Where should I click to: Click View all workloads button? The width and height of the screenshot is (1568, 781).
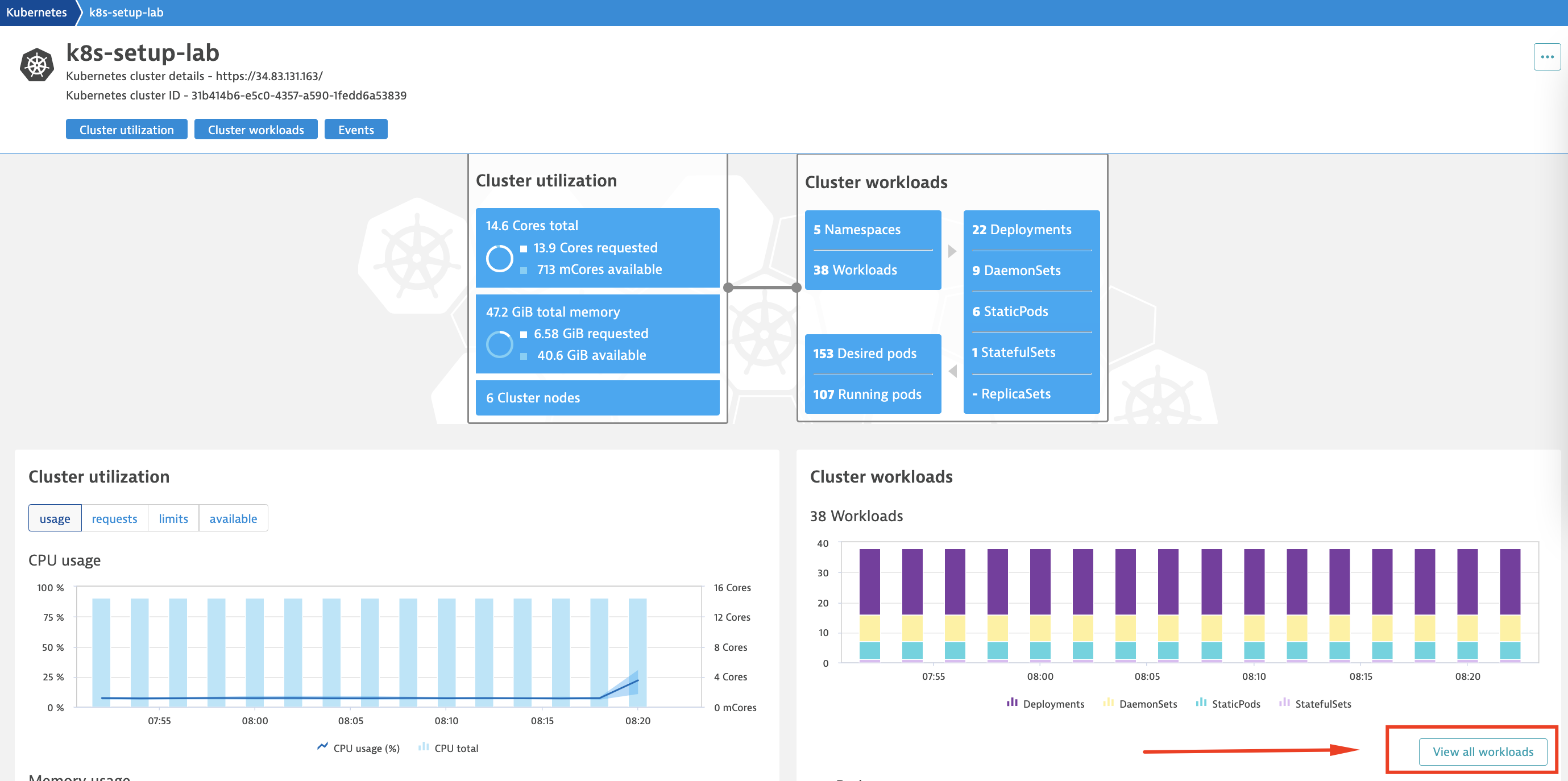(1483, 752)
